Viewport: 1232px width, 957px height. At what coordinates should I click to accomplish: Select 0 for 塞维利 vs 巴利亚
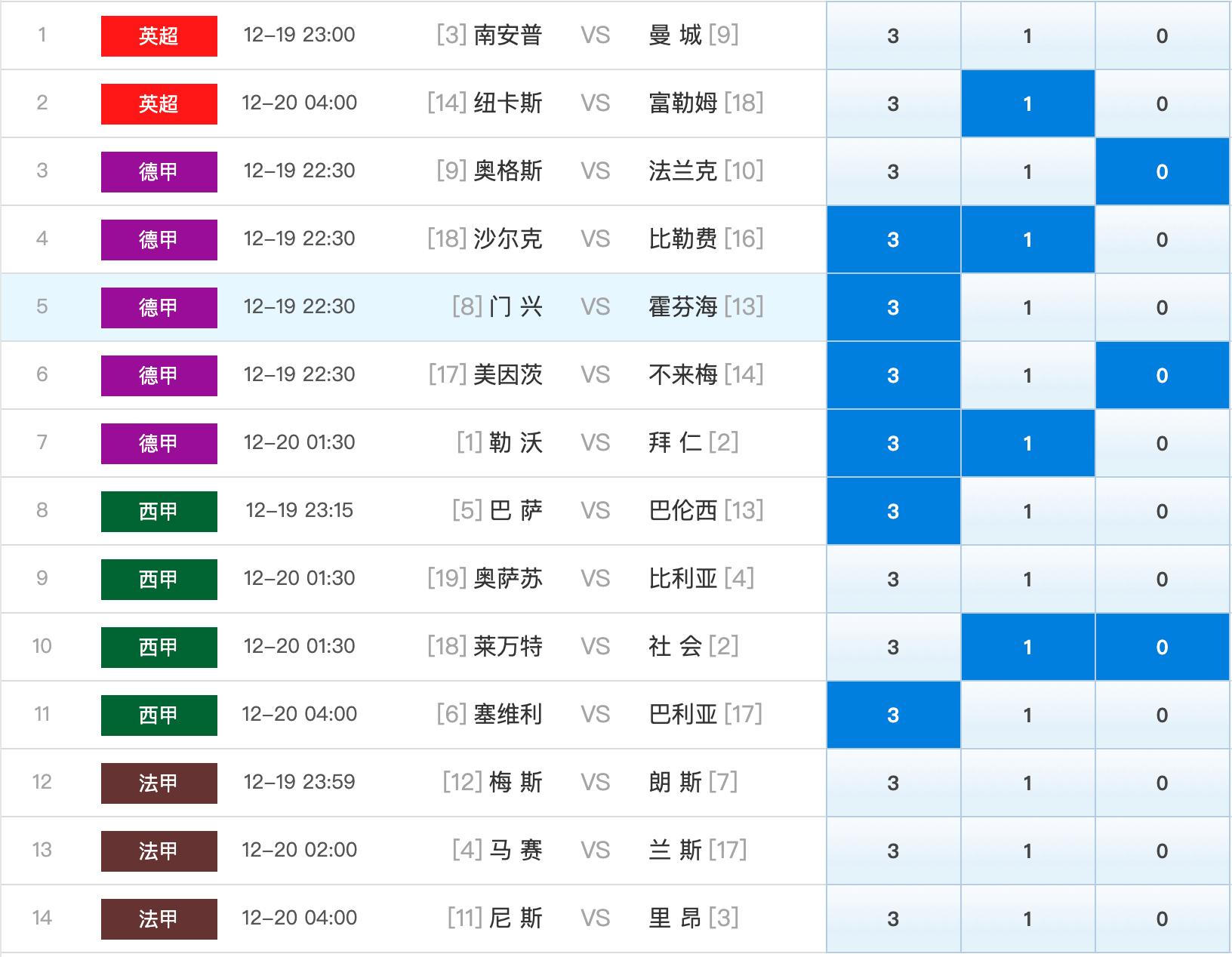tap(1163, 715)
